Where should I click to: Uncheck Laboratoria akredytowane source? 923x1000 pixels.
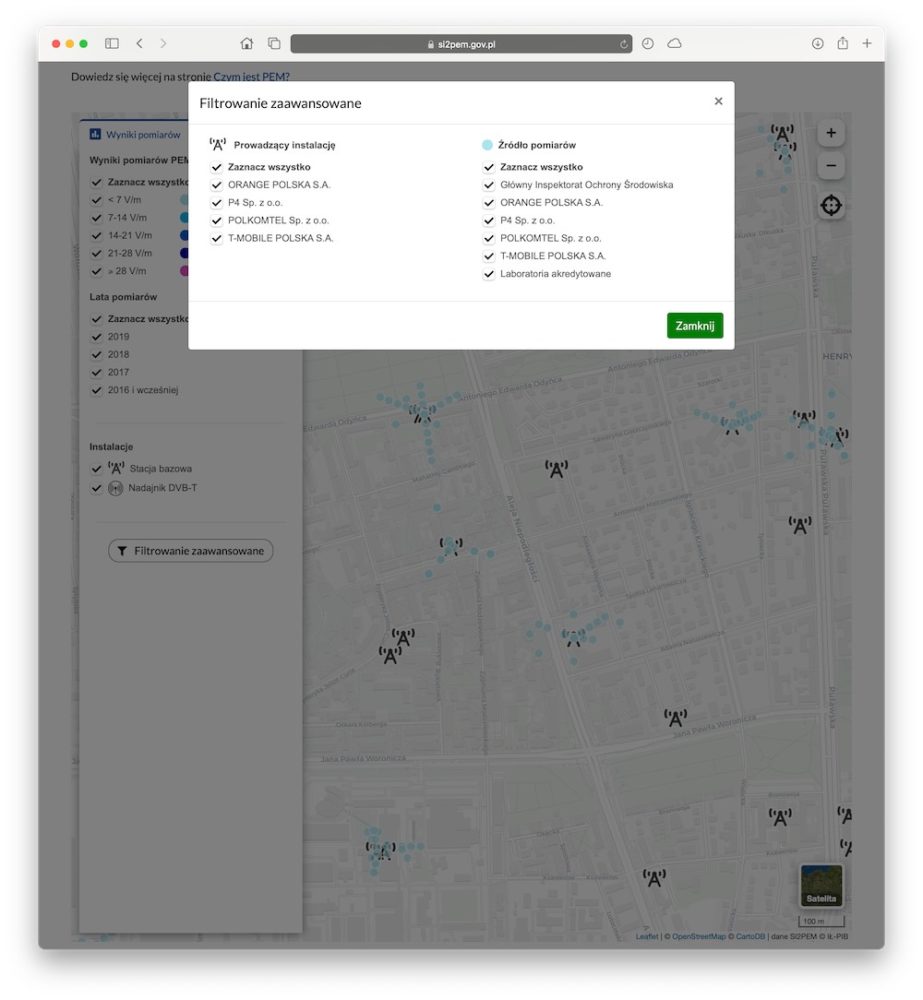click(489, 274)
